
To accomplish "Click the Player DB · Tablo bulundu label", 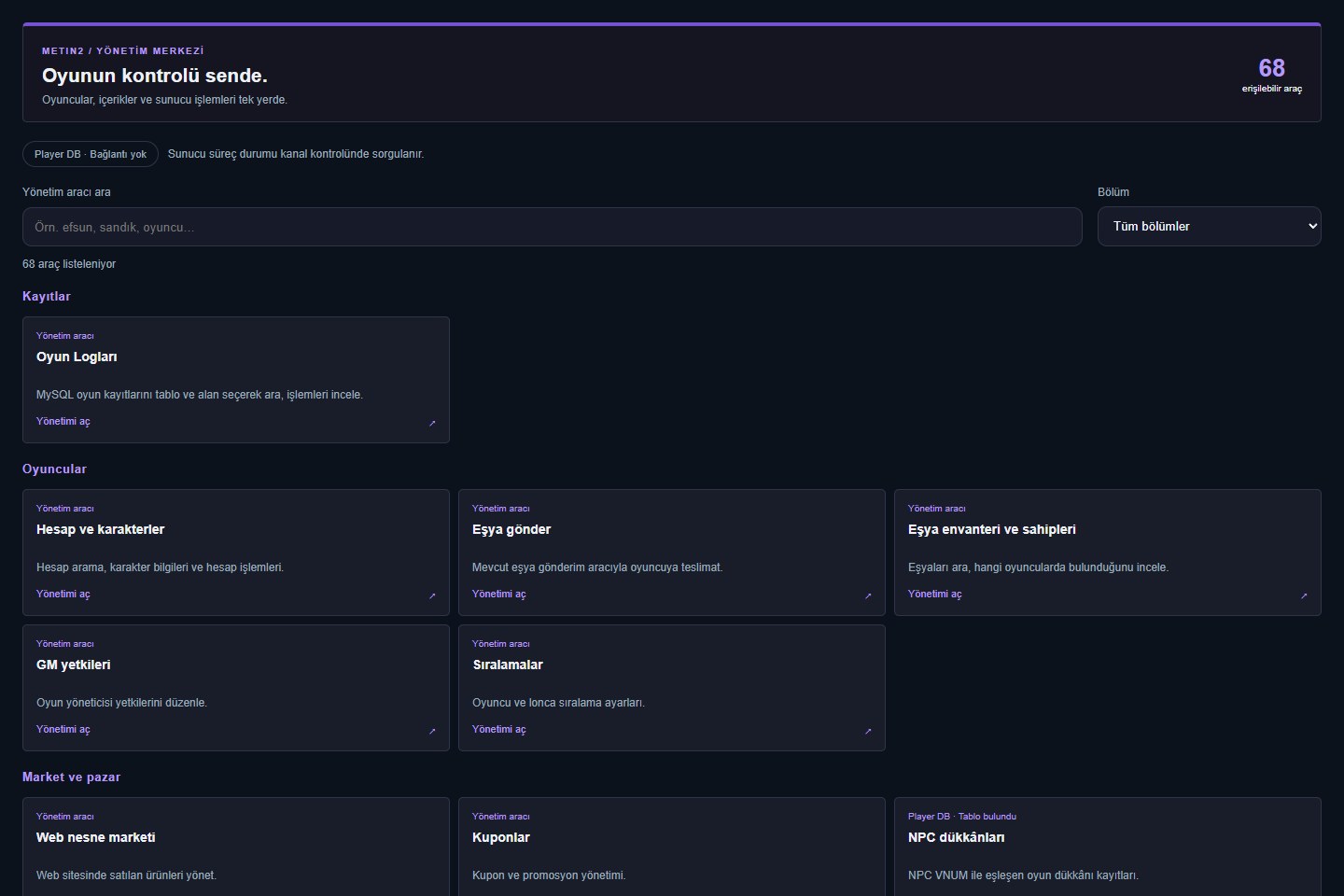I will [x=962, y=816].
